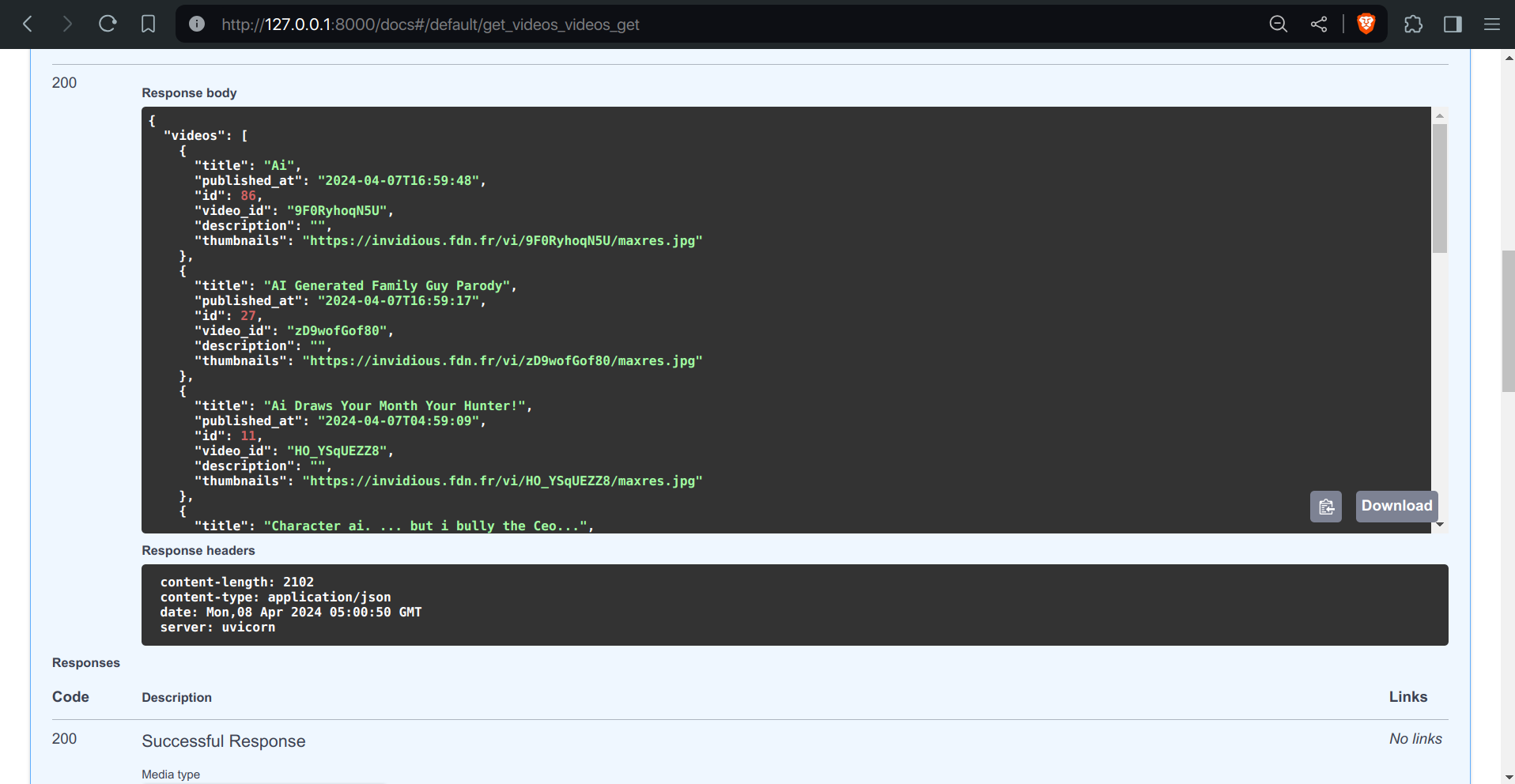Click the "Responses" section heading
The image size is (1515, 784).
(86, 663)
